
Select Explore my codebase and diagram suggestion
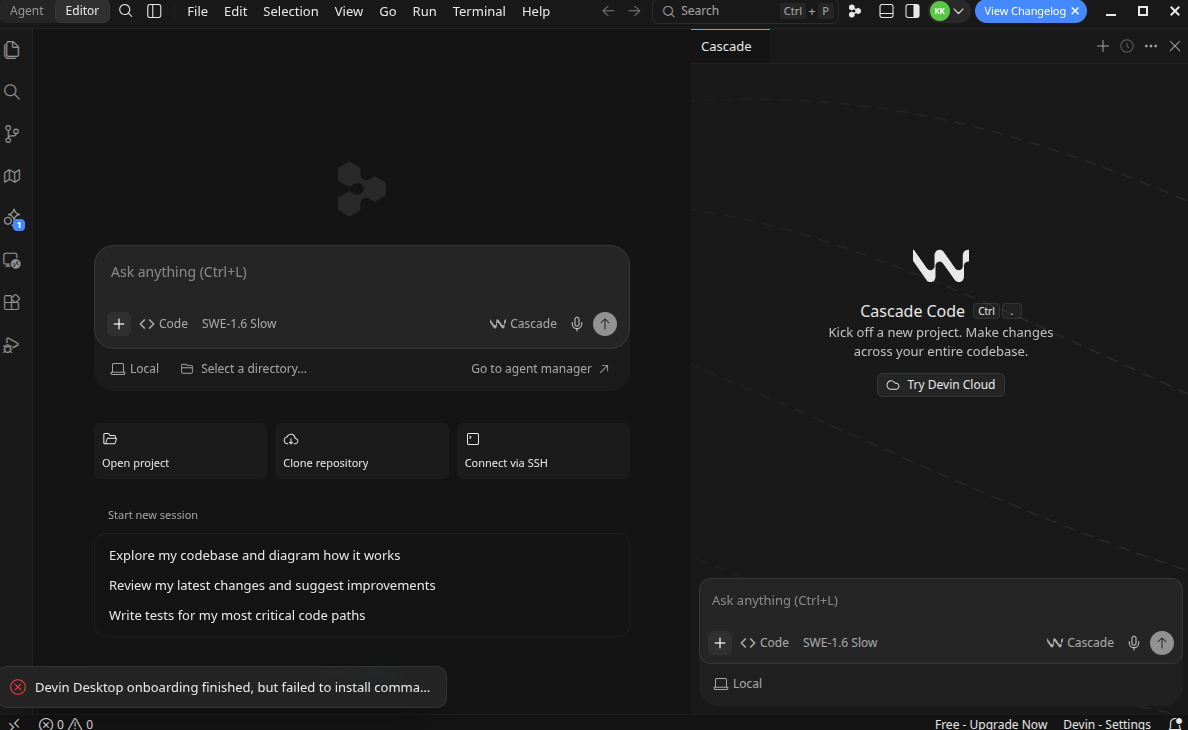255,555
